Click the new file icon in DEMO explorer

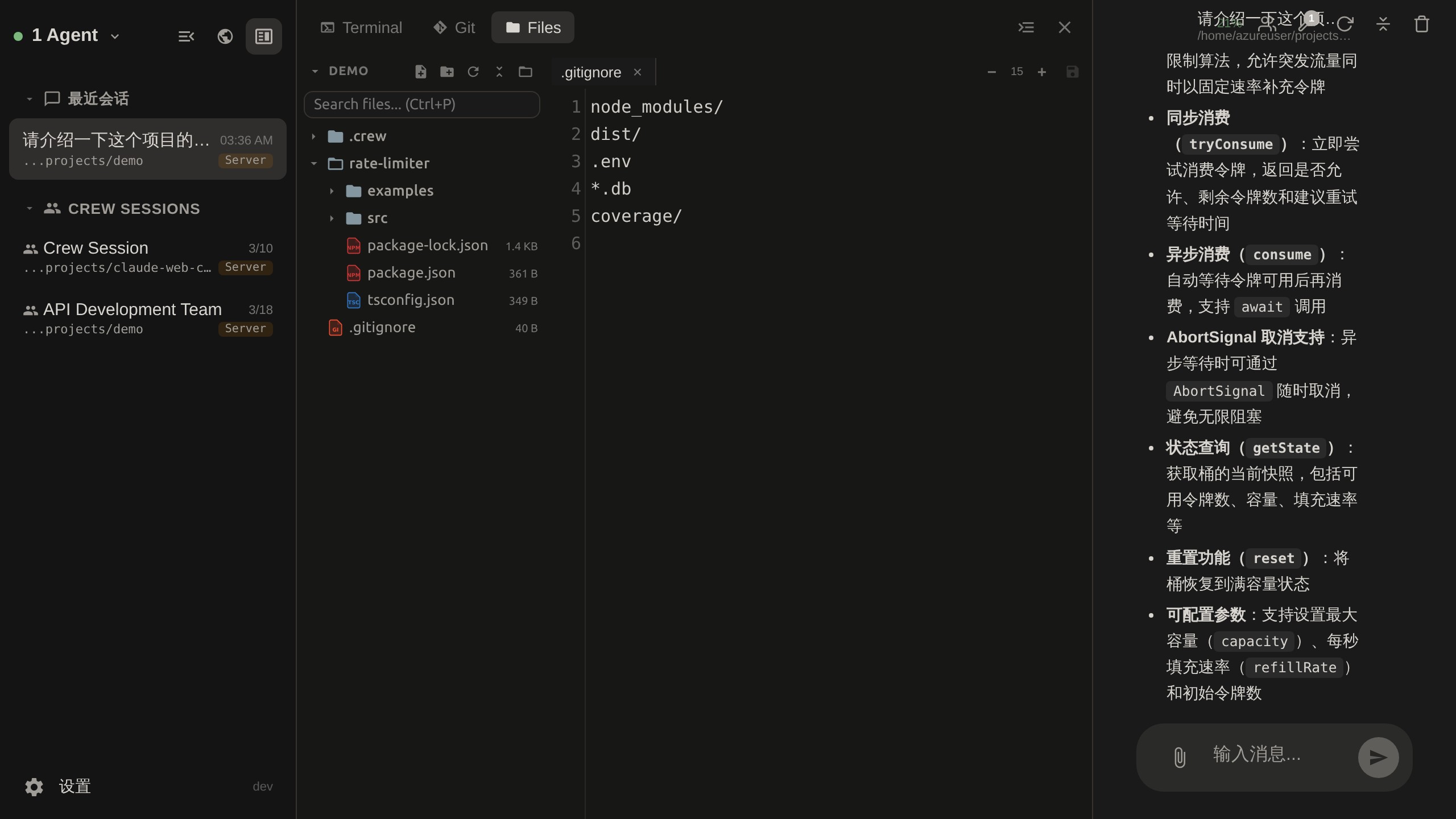tap(420, 72)
